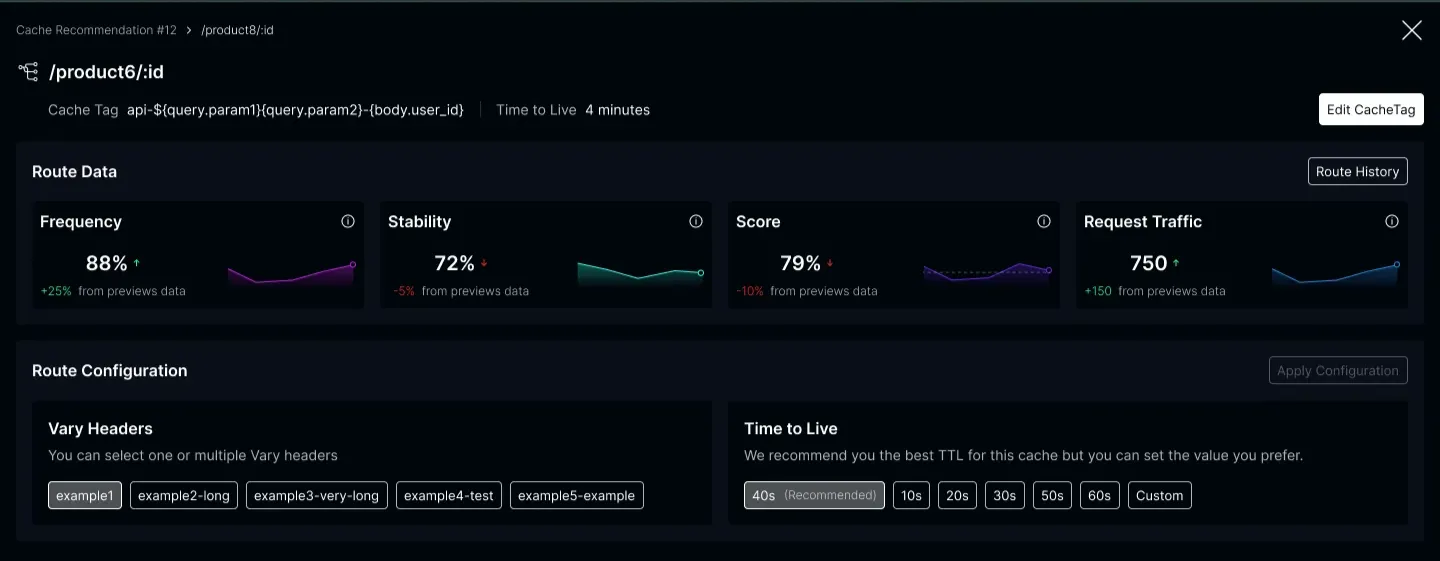This screenshot has width=1440, height=561.
Task: Click the info icon on Score card
Action: point(1044,222)
